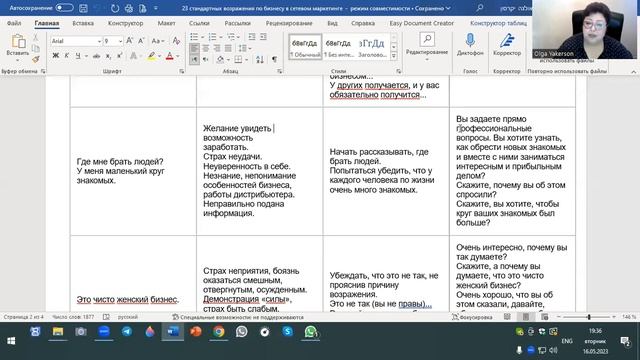Expand the Styles gallery more arrow

point(394,57)
